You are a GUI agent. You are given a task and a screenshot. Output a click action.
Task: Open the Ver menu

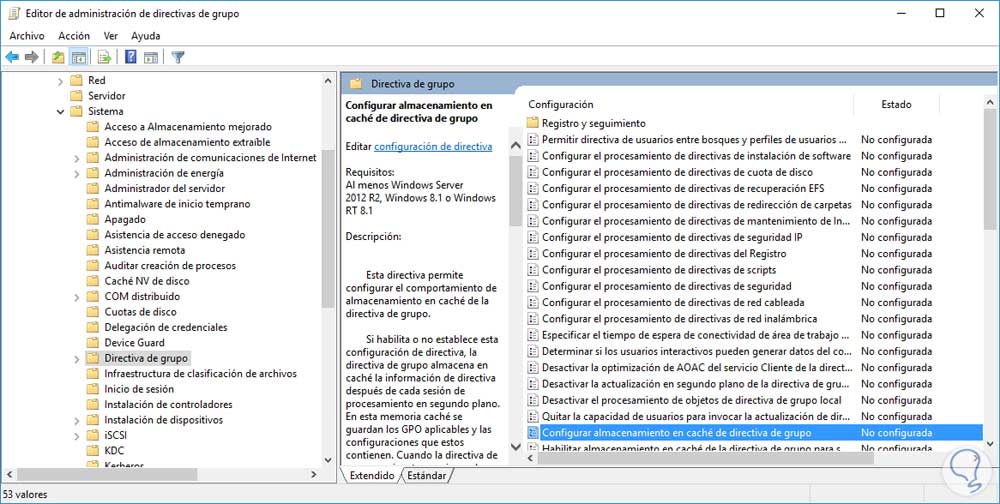pos(111,36)
